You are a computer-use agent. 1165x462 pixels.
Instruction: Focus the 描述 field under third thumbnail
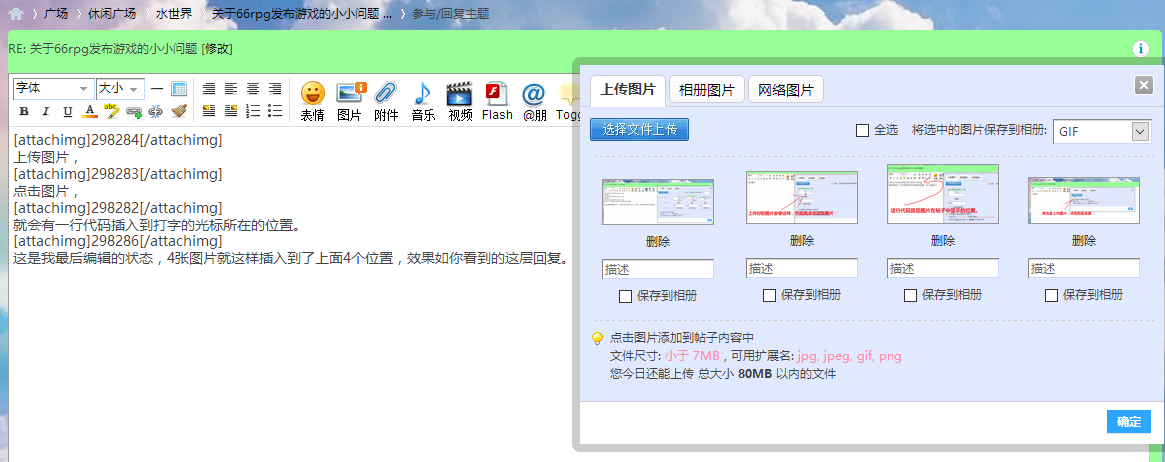(x=943, y=268)
